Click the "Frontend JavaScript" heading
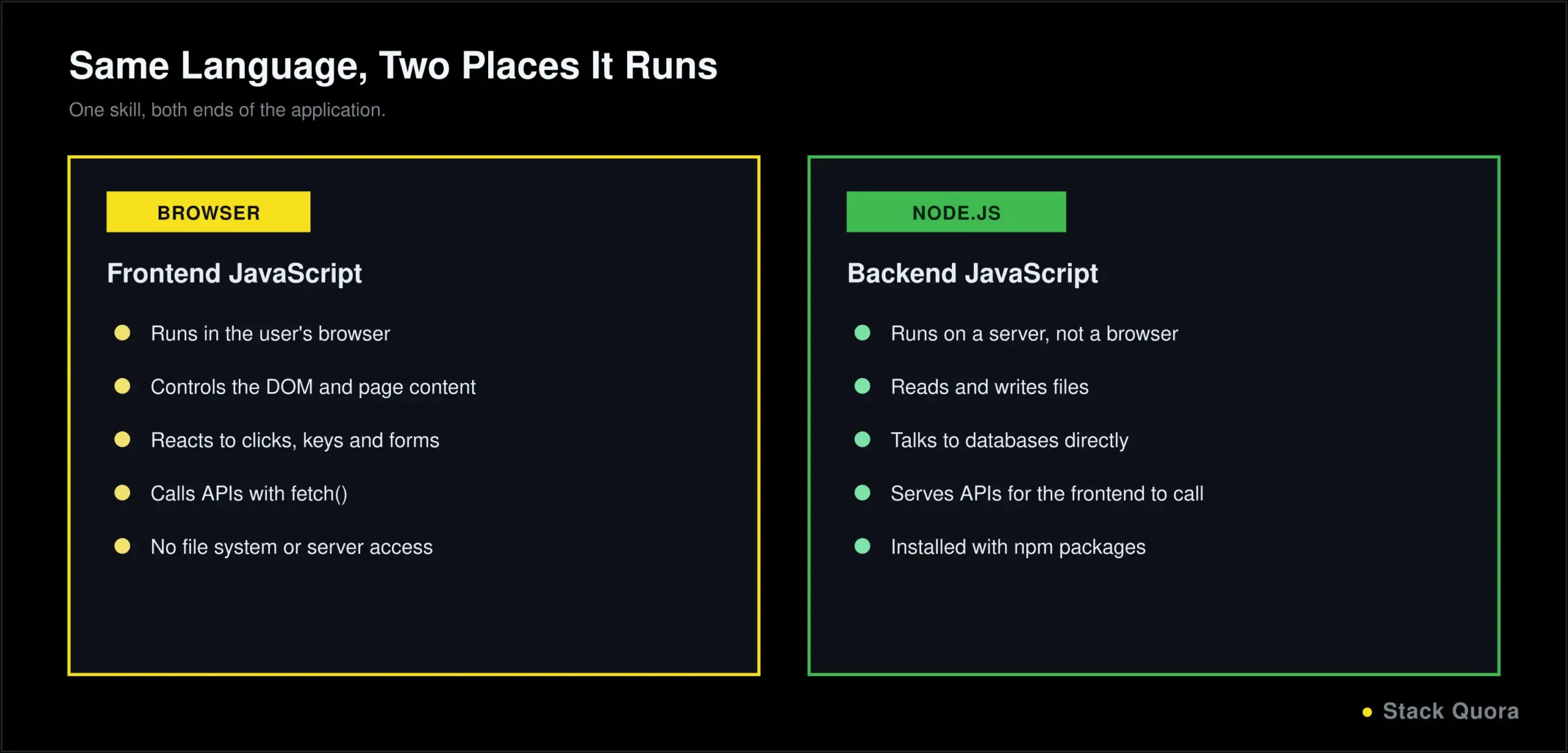 coord(235,273)
